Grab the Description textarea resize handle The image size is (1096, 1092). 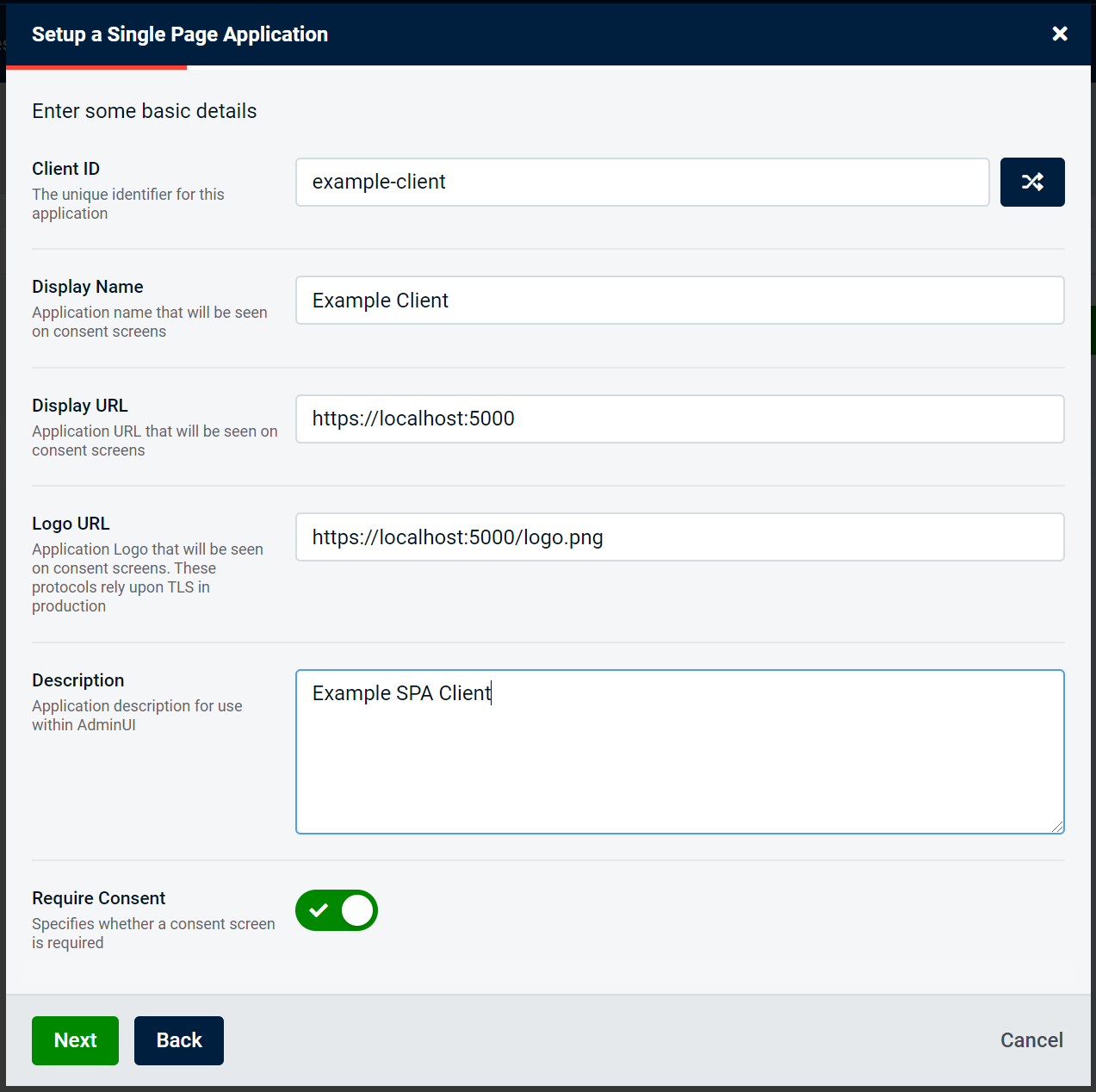(1057, 827)
